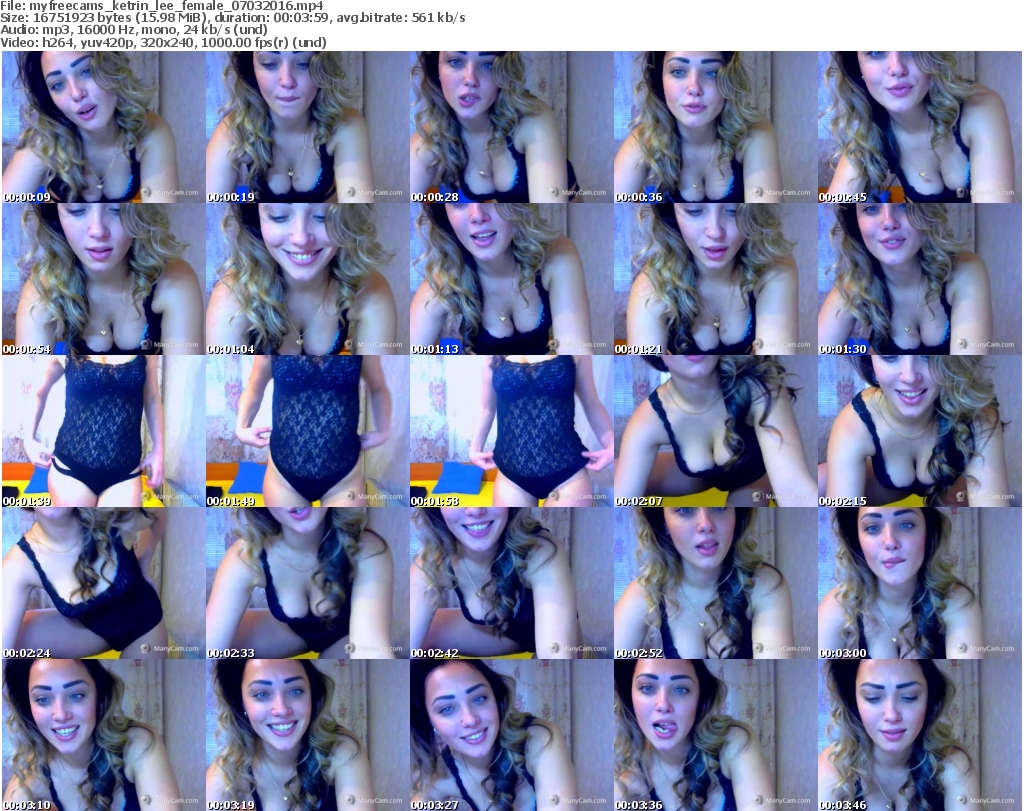Select the frame stamped 00:03:27
Viewport: 1024px width, 811px height.
point(511,735)
